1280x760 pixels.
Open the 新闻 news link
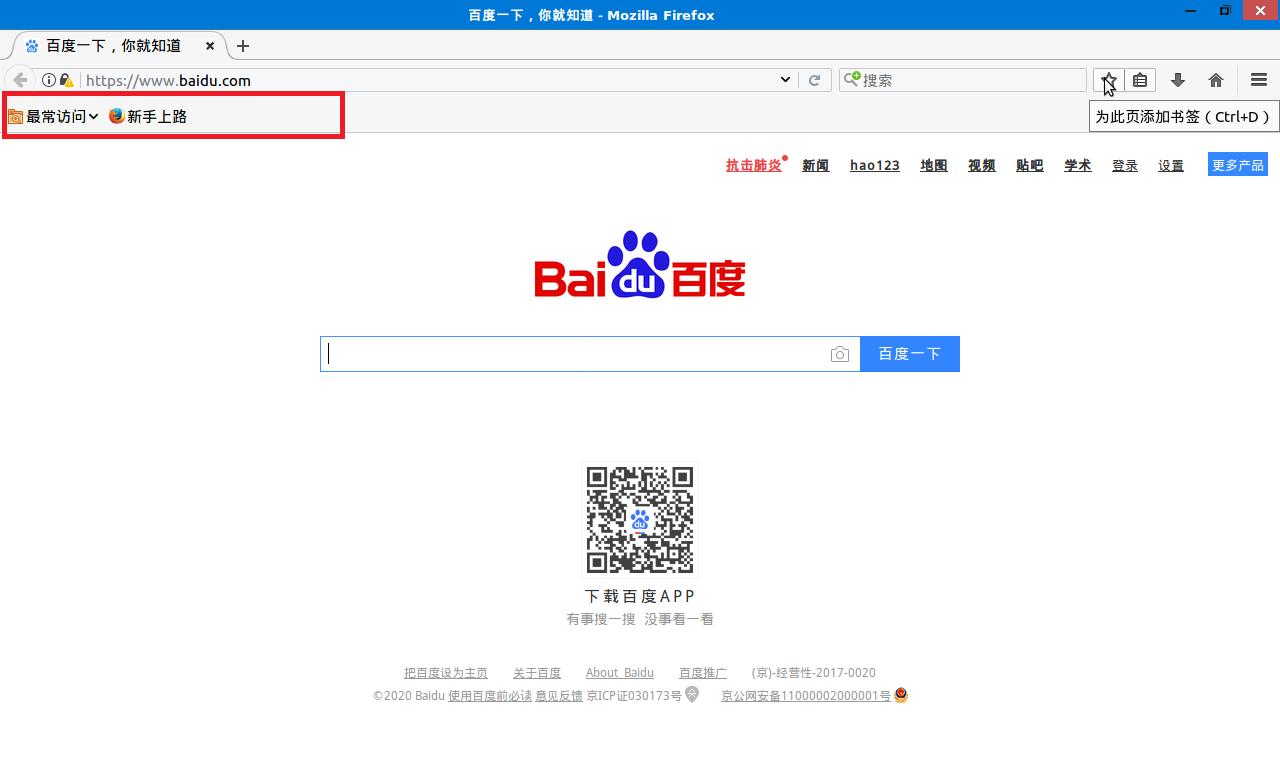tap(816, 166)
